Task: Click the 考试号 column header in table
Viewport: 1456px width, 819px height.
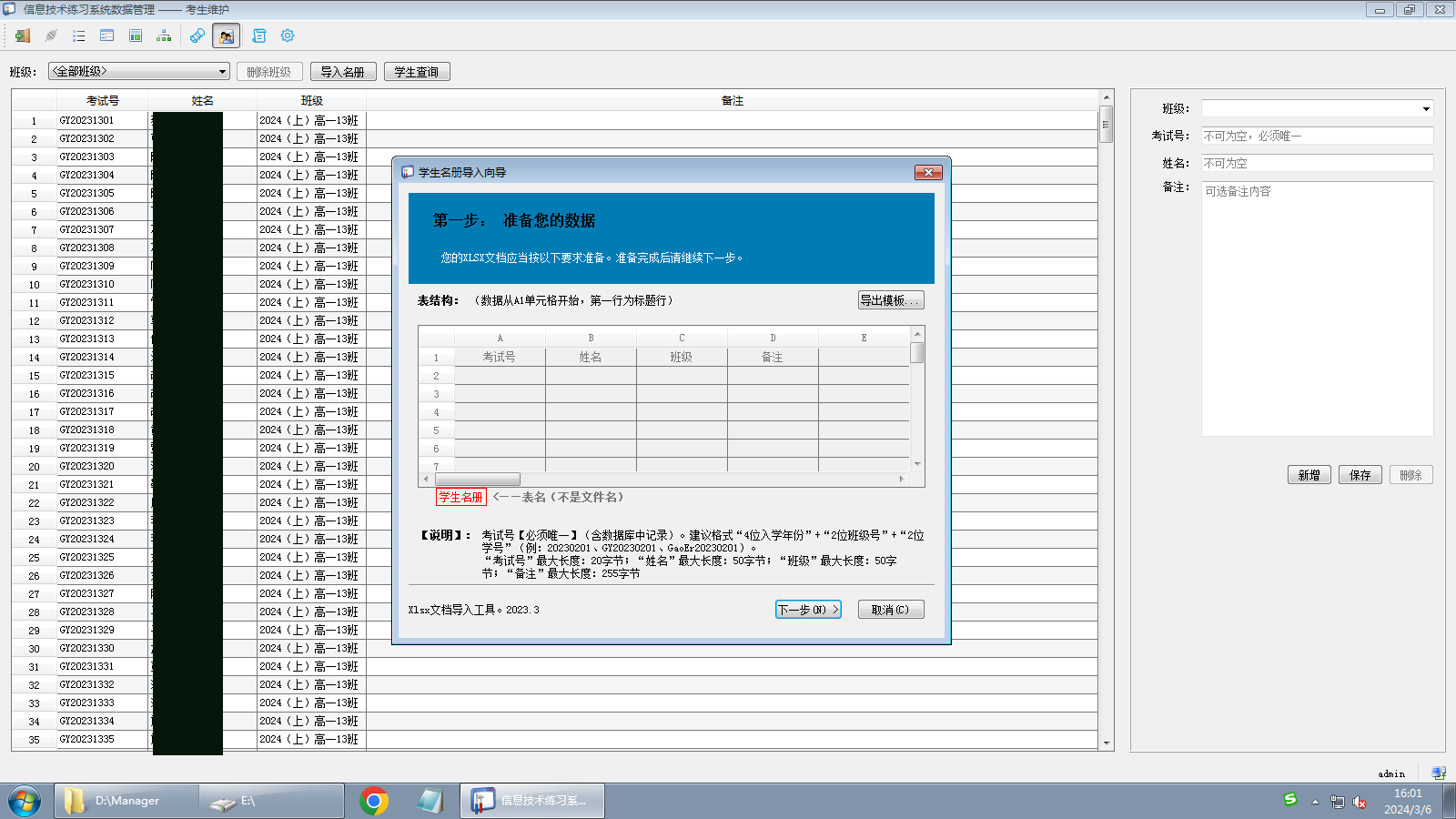Action: 102,100
